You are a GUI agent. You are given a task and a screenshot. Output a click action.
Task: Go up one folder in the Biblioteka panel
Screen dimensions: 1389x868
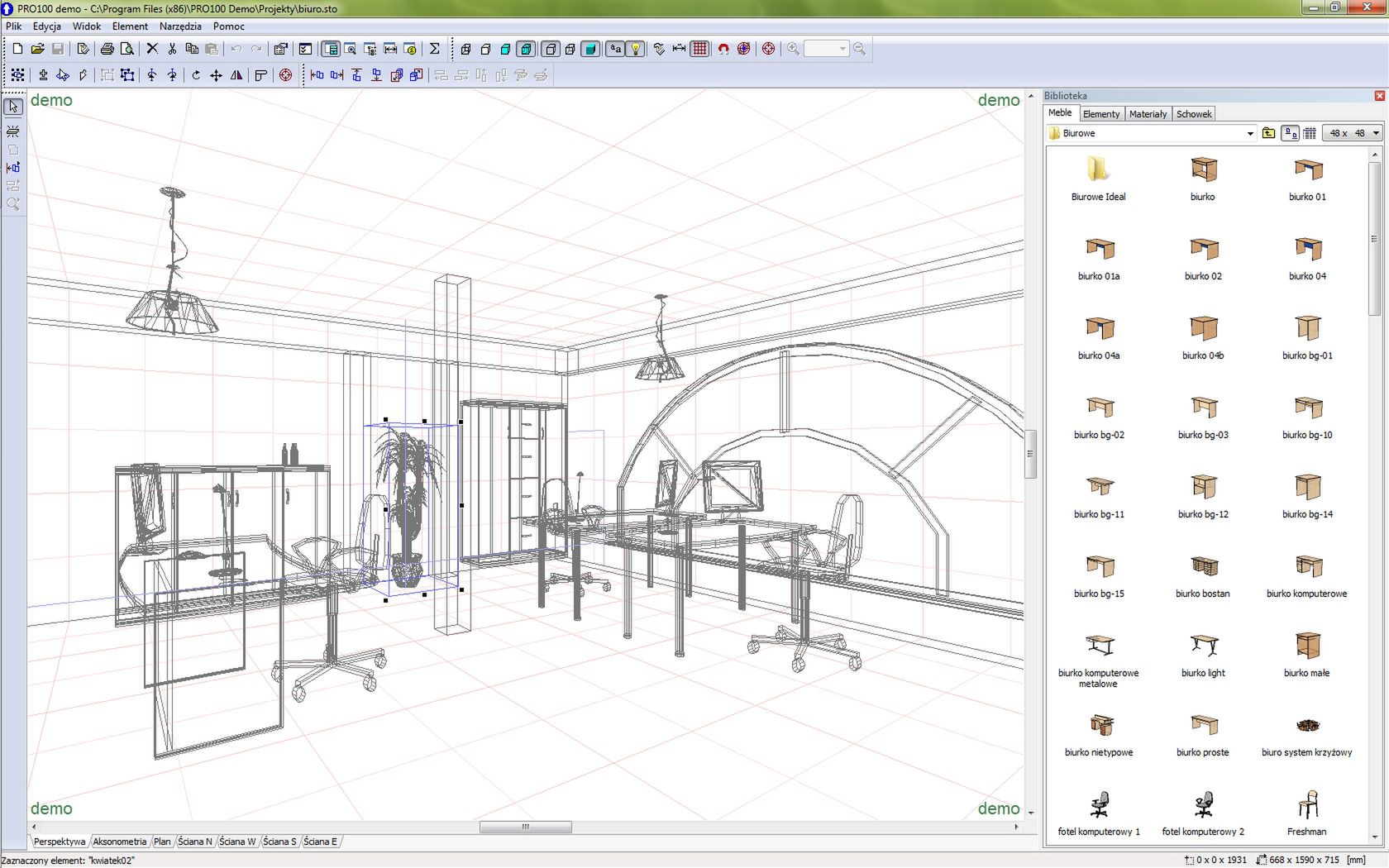[x=1268, y=133]
